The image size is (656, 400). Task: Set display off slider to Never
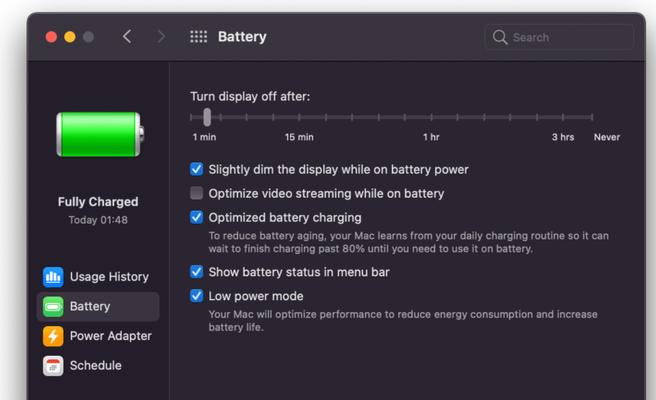click(x=592, y=118)
